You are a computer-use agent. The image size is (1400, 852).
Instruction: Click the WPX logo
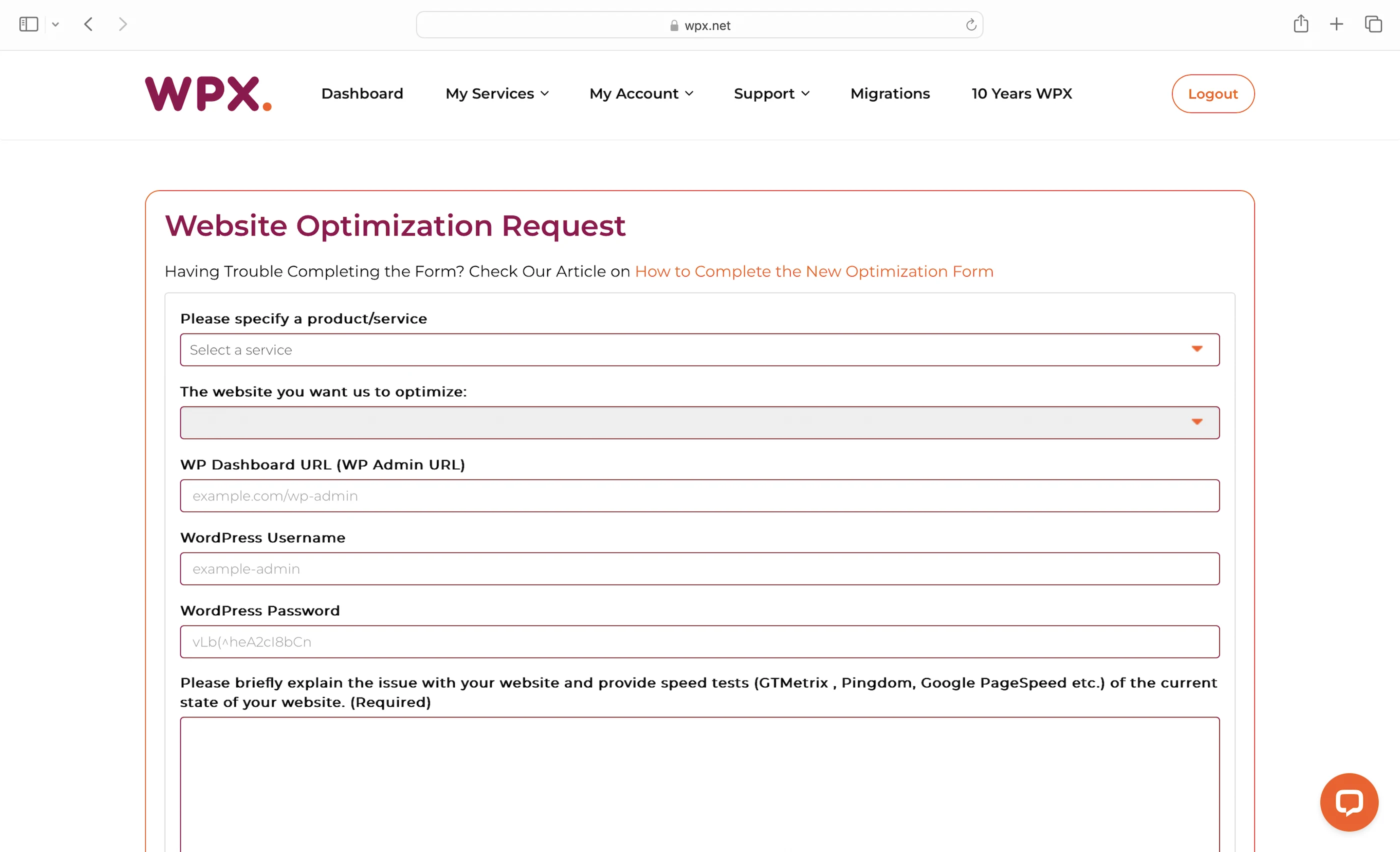[208, 93]
